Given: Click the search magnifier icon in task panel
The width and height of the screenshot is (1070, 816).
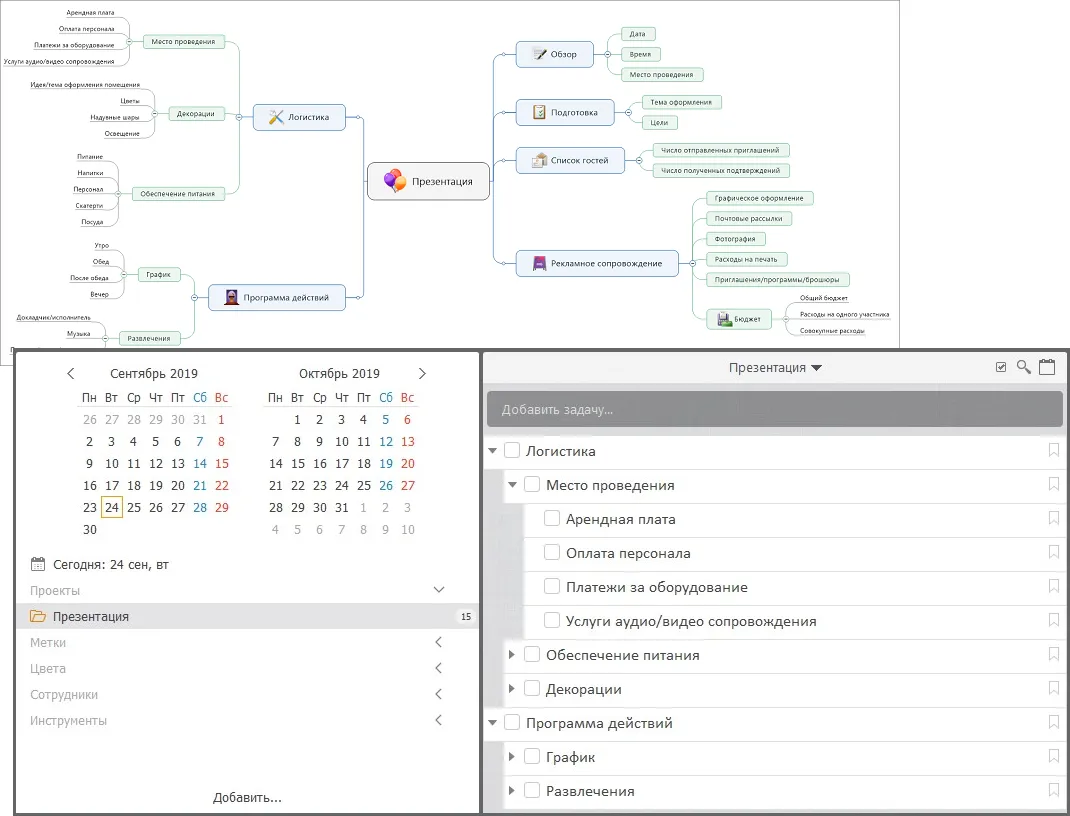Looking at the screenshot, I should (x=1023, y=367).
